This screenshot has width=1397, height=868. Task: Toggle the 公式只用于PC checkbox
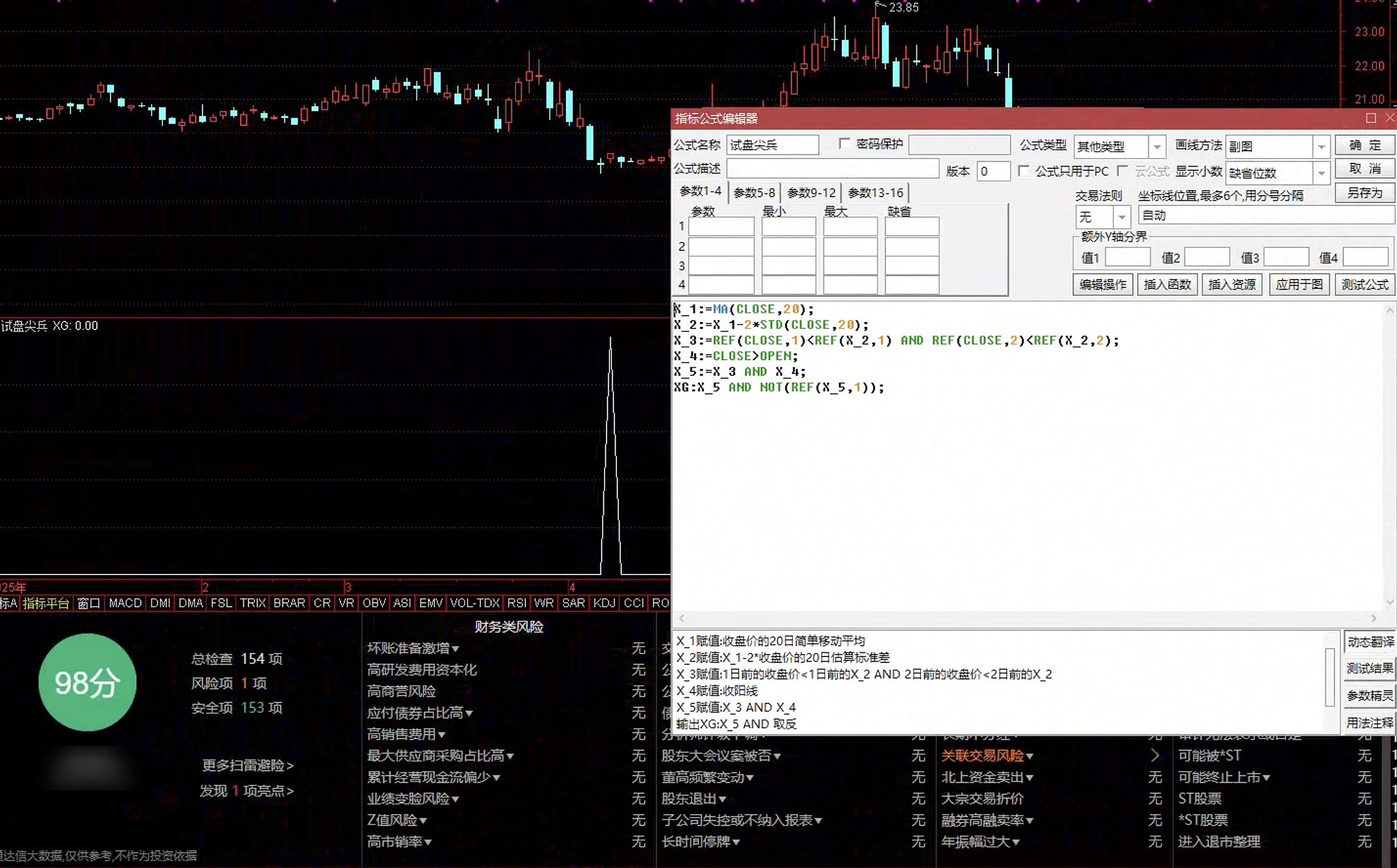point(1023,170)
